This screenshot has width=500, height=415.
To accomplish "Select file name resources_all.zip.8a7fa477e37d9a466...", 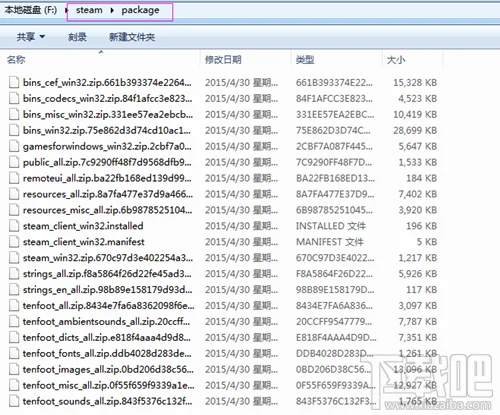I will pyautogui.click(x=108, y=194).
